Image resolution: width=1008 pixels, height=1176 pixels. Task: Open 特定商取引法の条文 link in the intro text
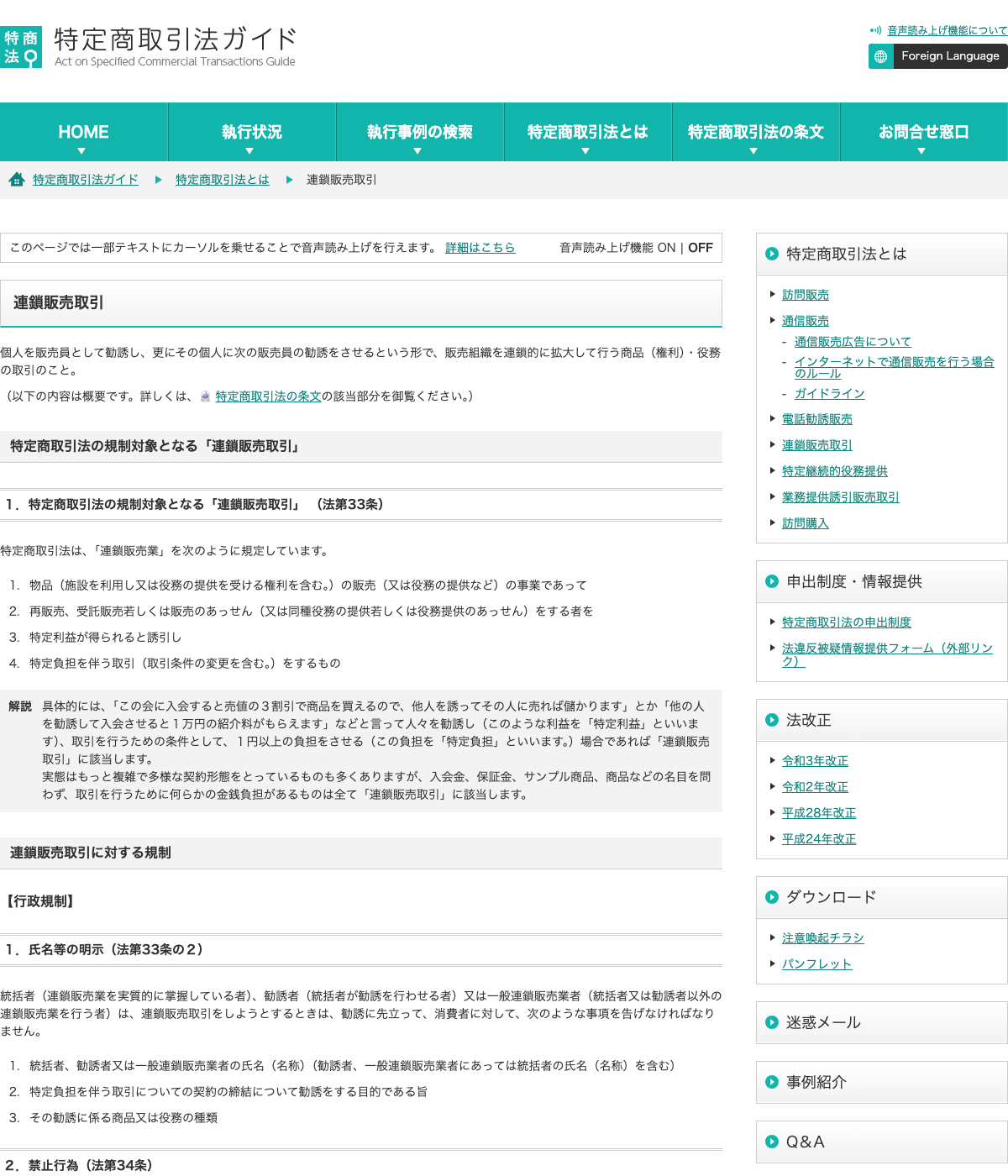[x=269, y=396]
